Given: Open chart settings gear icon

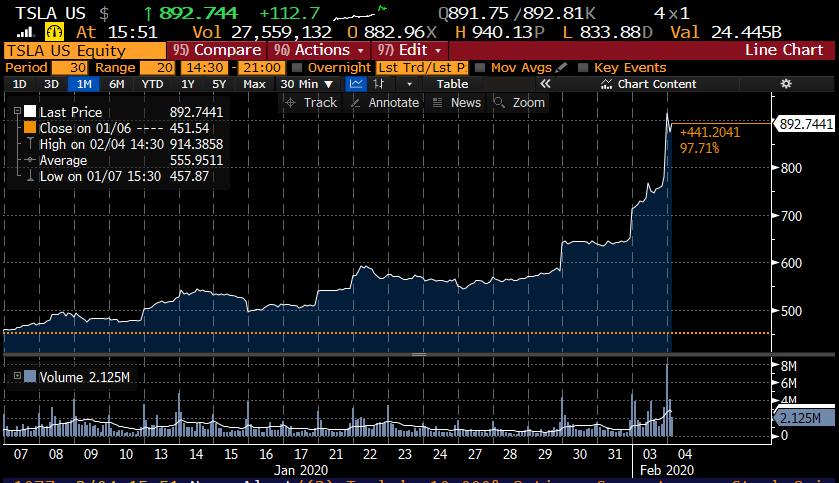Looking at the screenshot, I should point(785,84).
